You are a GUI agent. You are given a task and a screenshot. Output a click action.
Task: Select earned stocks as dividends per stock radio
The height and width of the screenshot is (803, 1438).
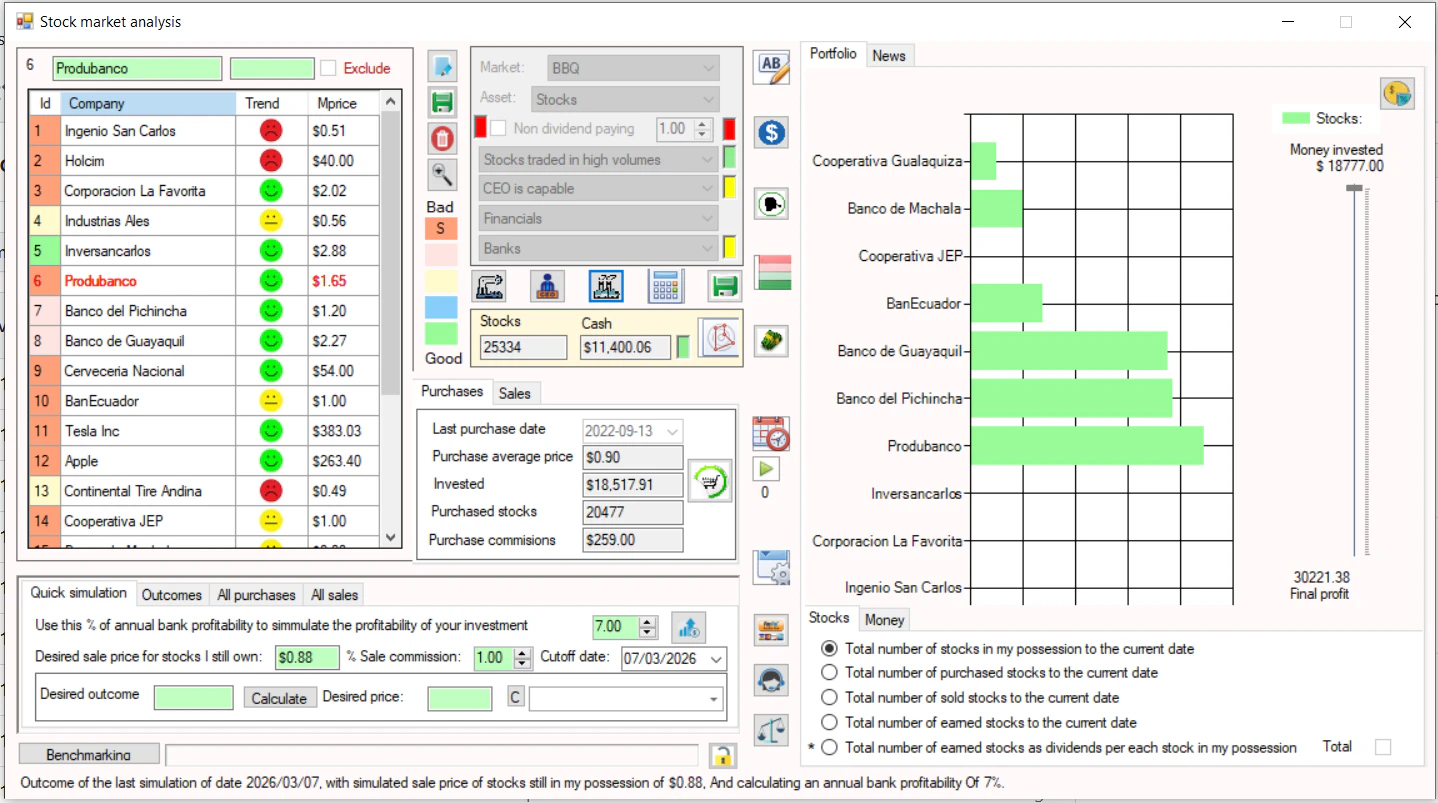(829, 747)
